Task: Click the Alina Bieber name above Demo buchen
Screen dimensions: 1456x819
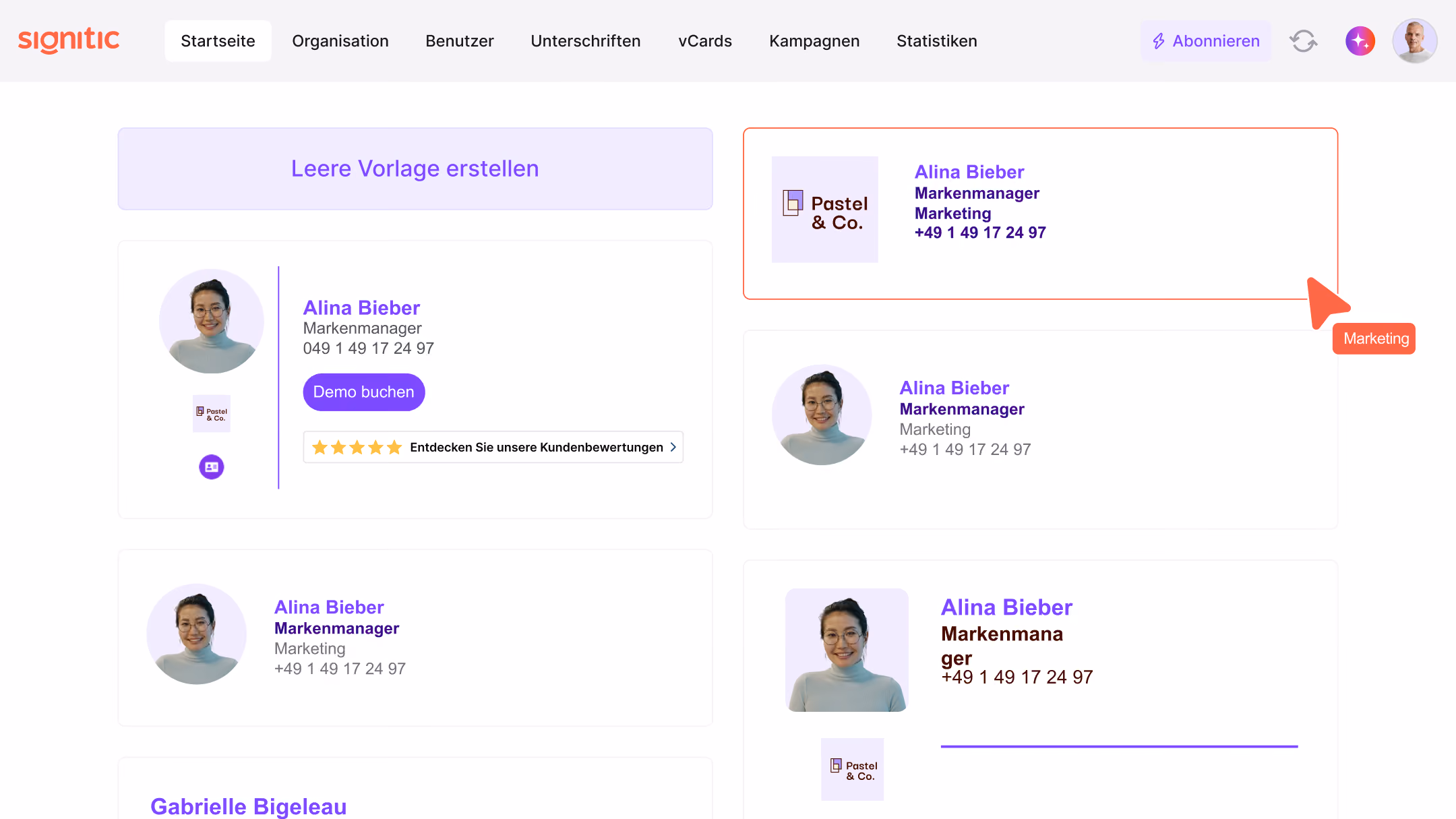Action: (x=361, y=308)
